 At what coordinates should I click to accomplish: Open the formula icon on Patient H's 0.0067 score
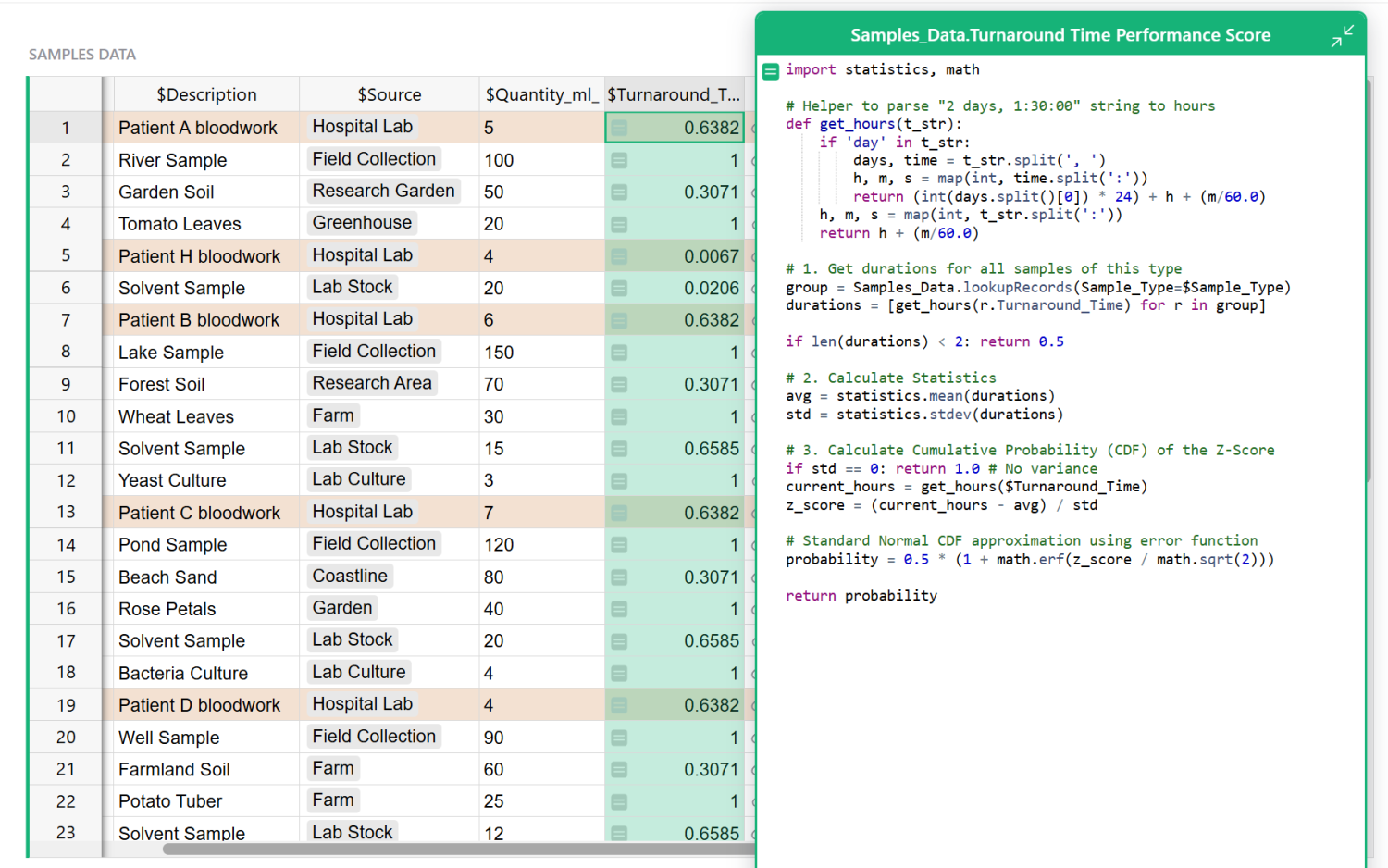click(618, 255)
